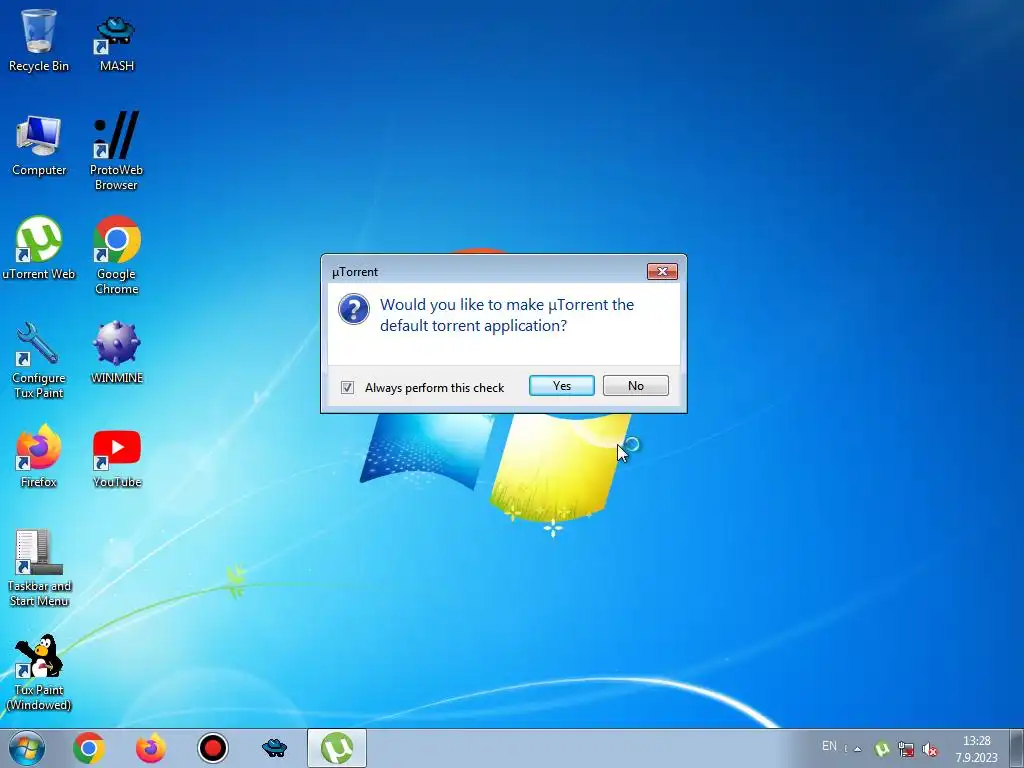Select the Computer desktop icon

tap(39, 146)
